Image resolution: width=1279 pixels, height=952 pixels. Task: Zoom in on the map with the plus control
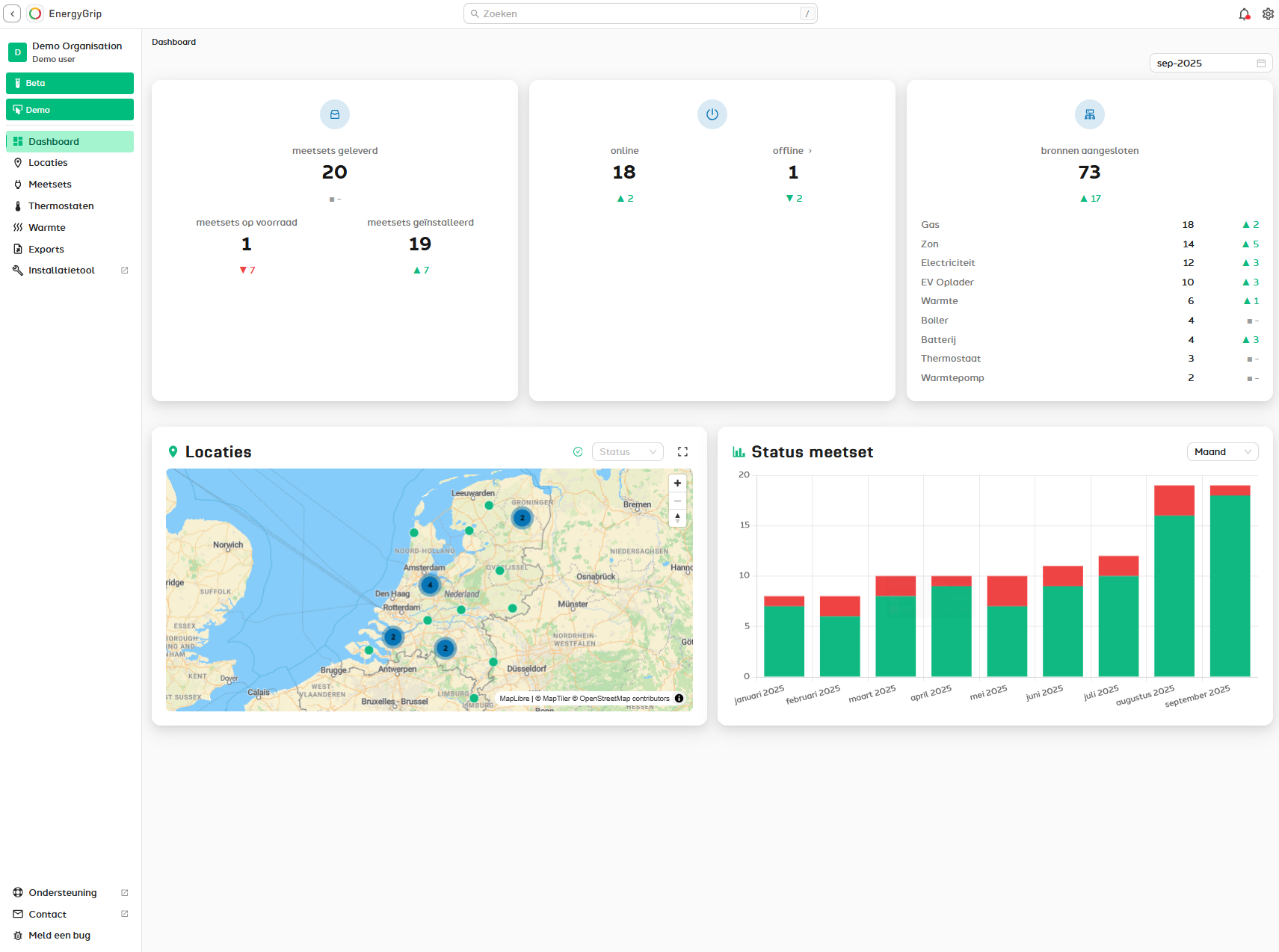click(677, 483)
